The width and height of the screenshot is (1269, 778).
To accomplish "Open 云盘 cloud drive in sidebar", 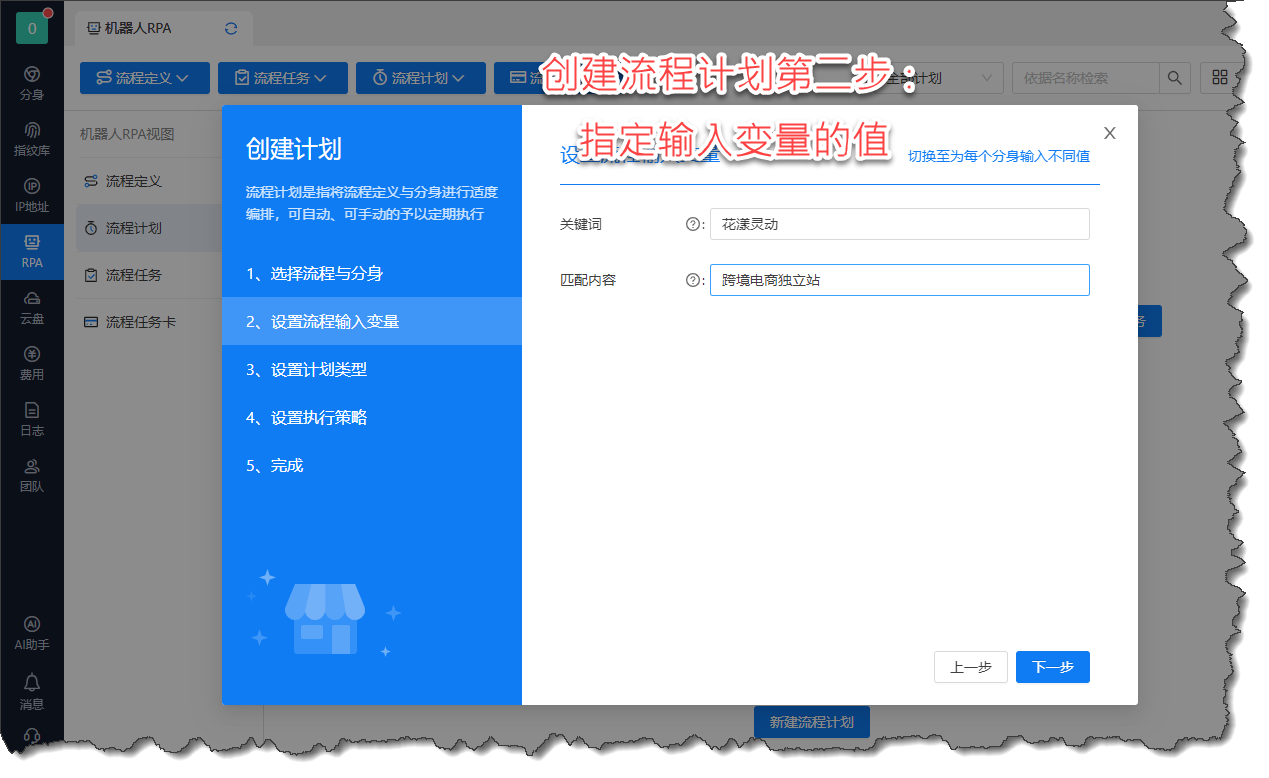I will (32, 308).
